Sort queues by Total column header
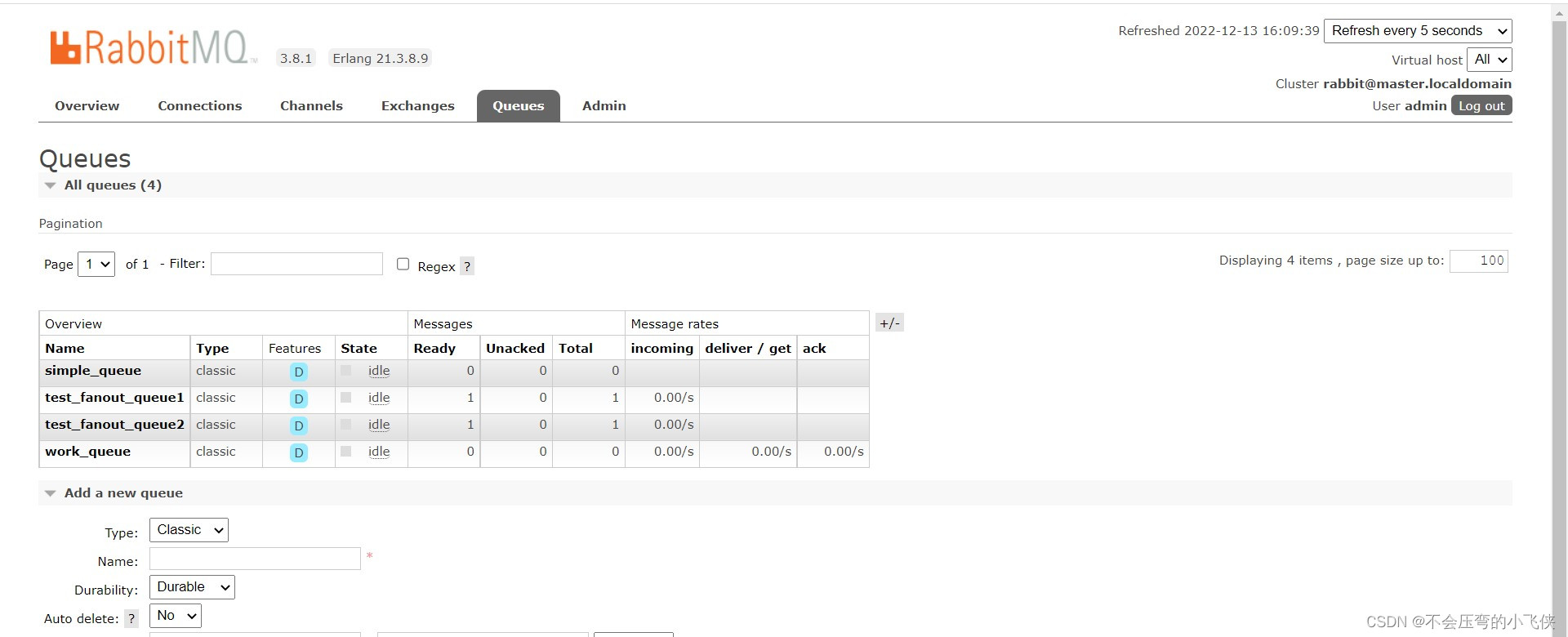This screenshot has width=1568, height=637. click(x=576, y=349)
